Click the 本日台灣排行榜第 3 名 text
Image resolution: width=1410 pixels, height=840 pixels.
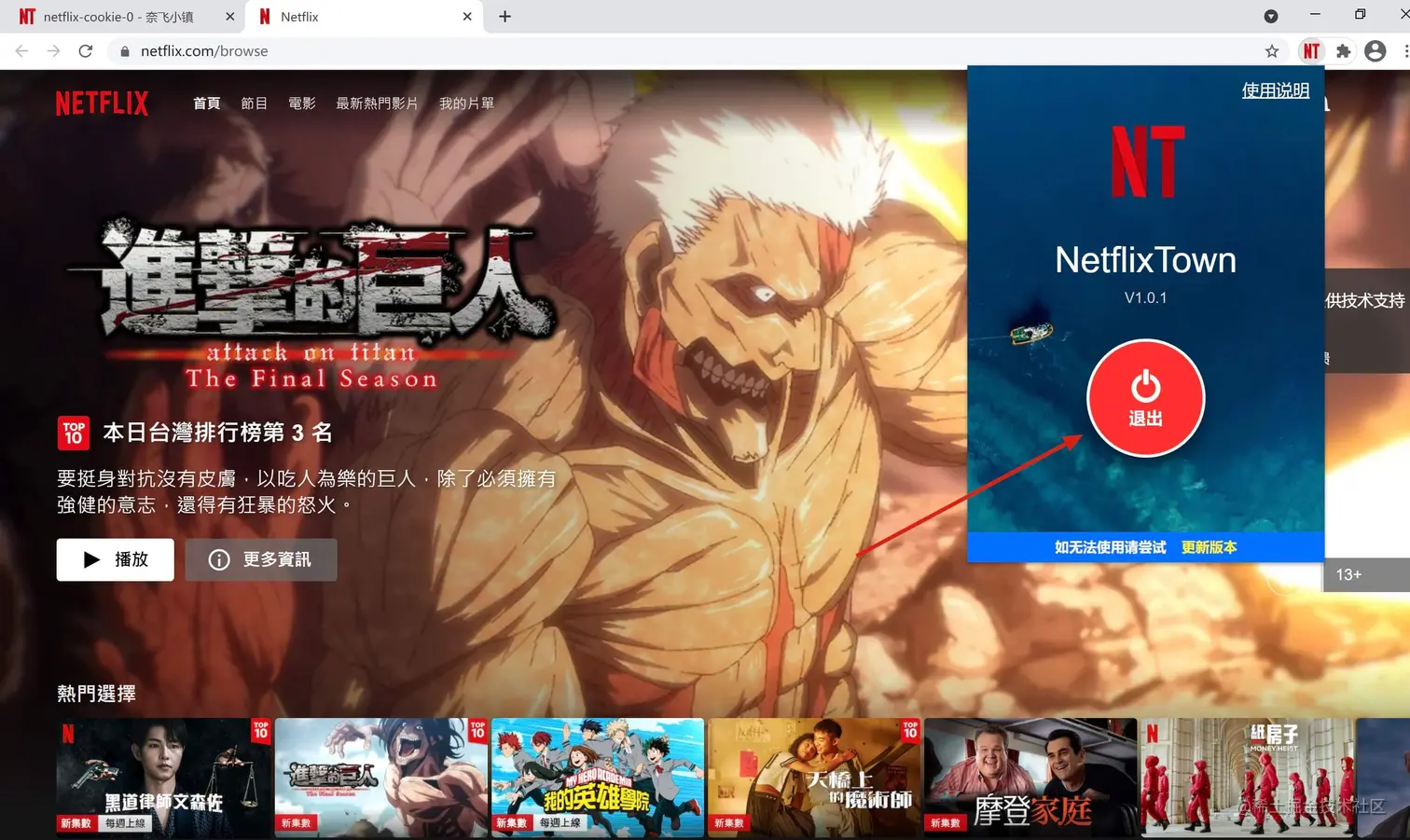coord(217,433)
